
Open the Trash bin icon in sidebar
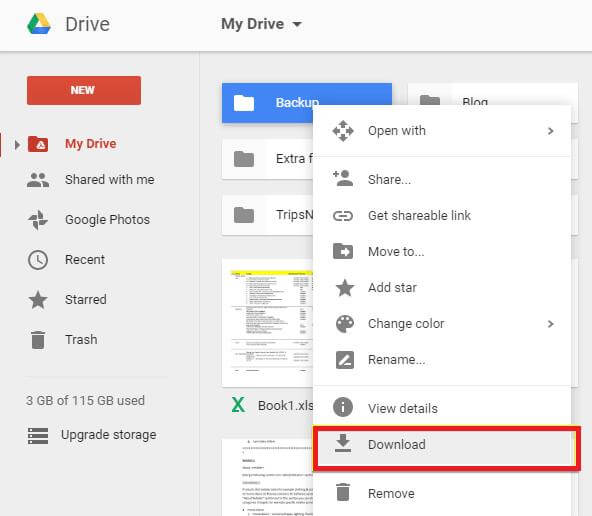(x=38, y=340)
